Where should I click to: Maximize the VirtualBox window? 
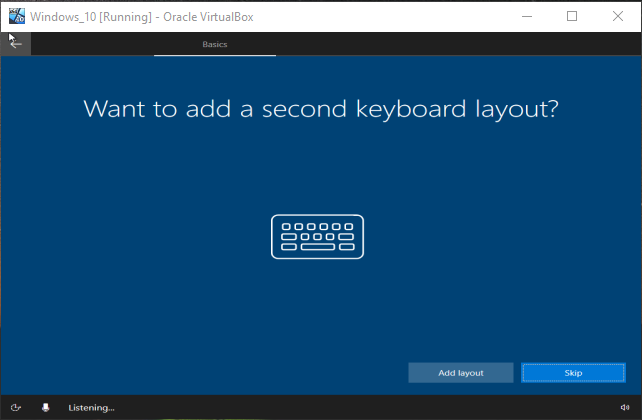(x=572, y=16)
